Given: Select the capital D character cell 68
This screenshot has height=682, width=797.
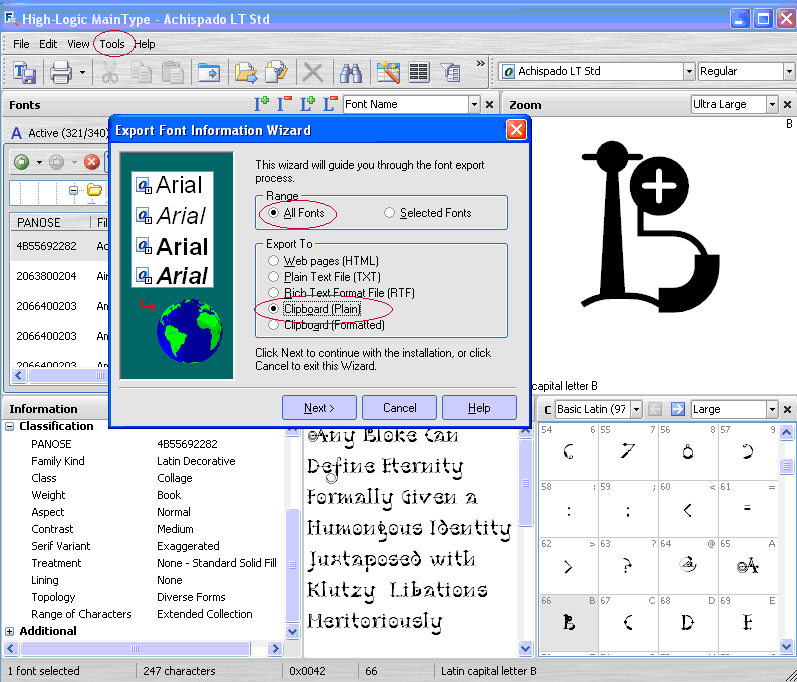Looking at the screenshot, I should tap(688, 623).
